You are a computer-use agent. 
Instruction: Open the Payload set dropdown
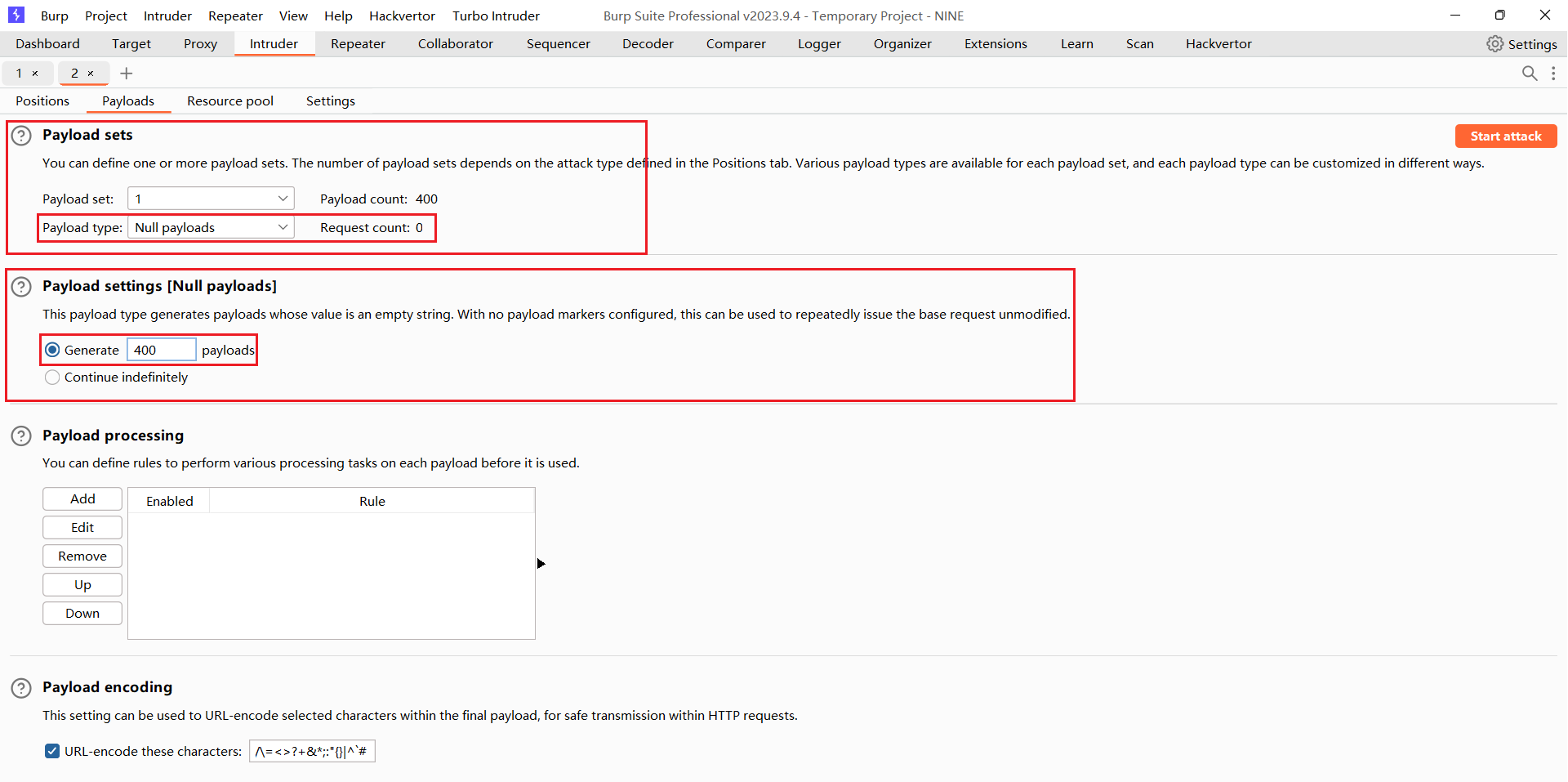click(x=211, y=199)
